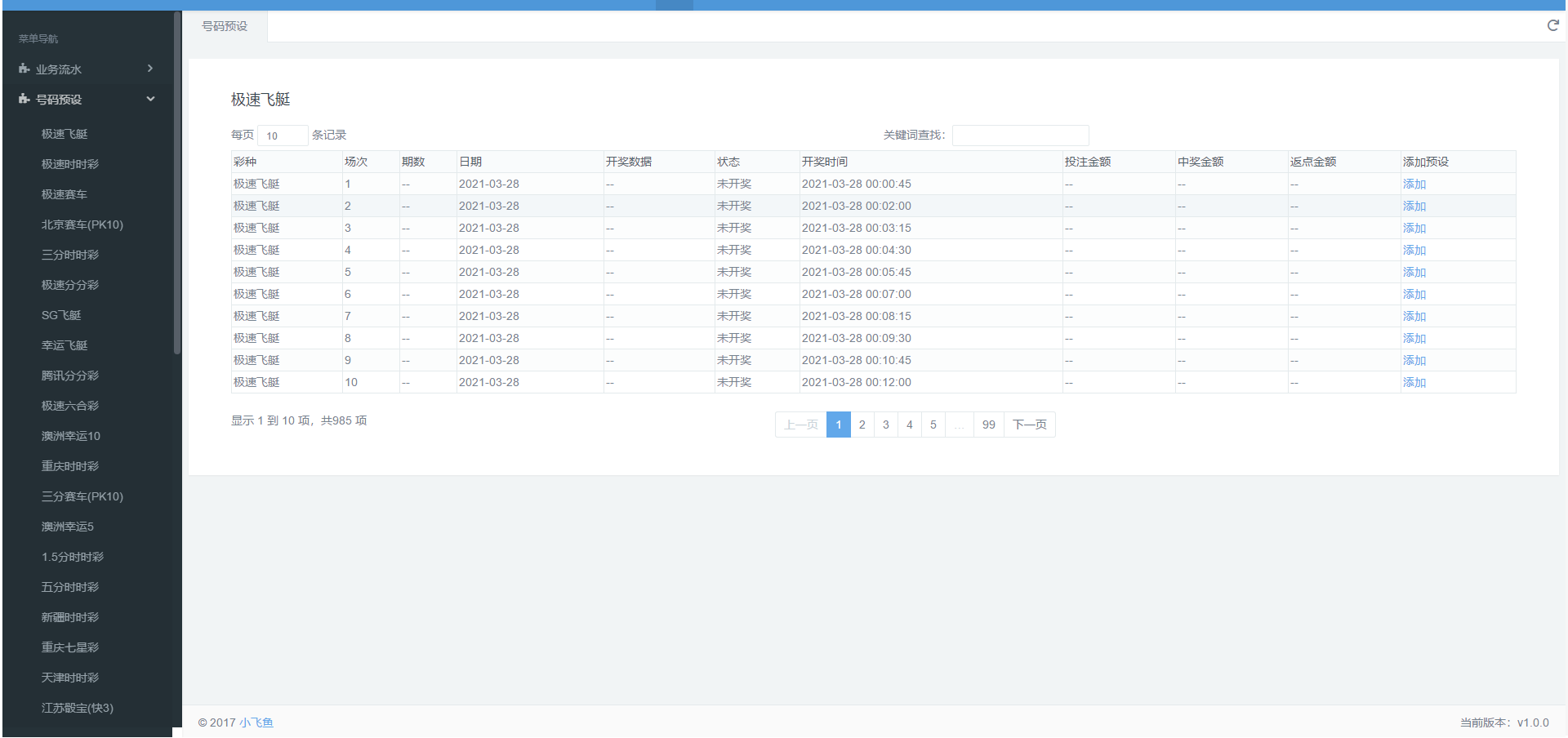Open the 小飞鱼 footer link

[256, 722]
